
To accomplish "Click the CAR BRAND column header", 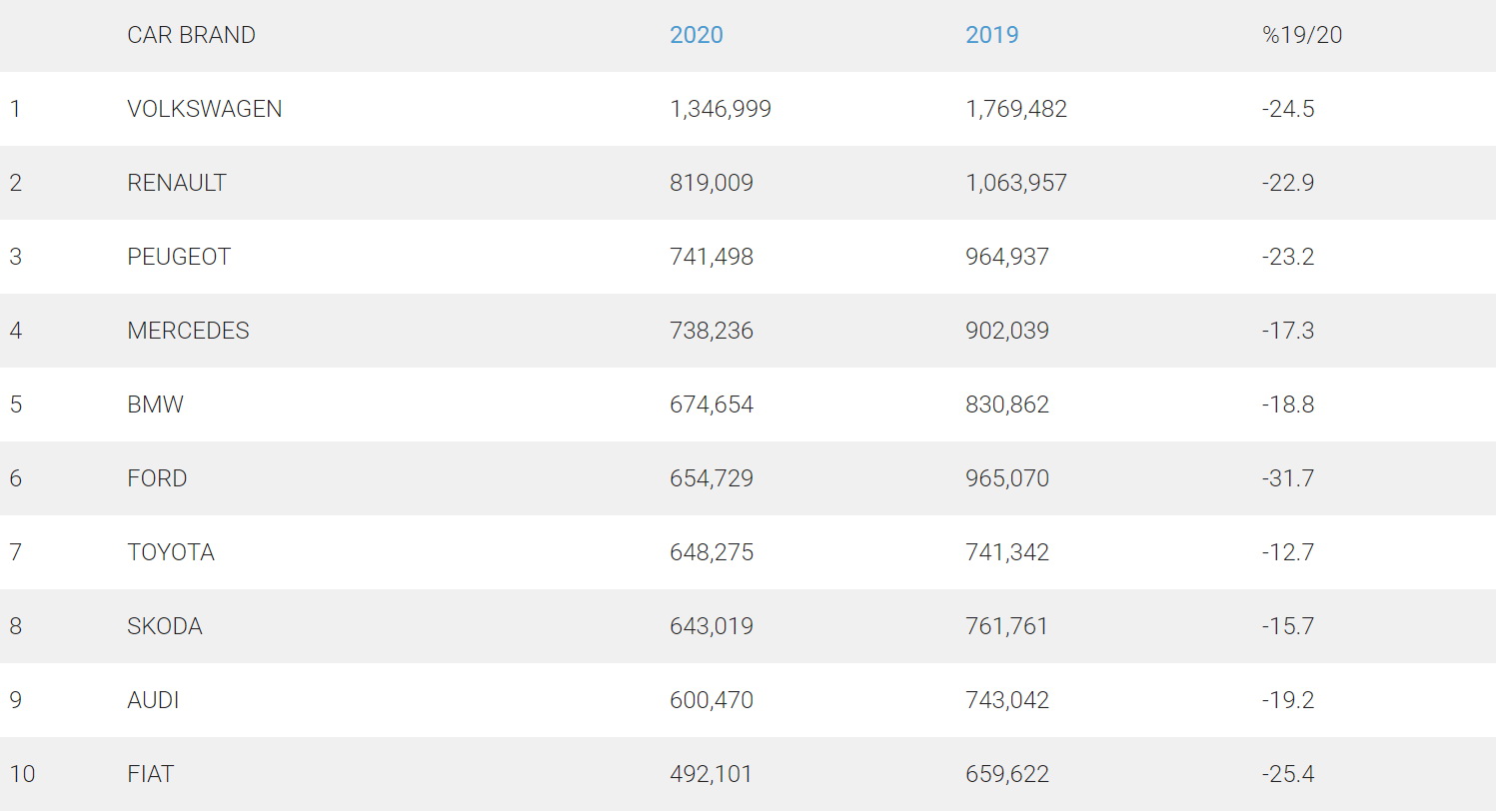I will [x=191, y=35].
